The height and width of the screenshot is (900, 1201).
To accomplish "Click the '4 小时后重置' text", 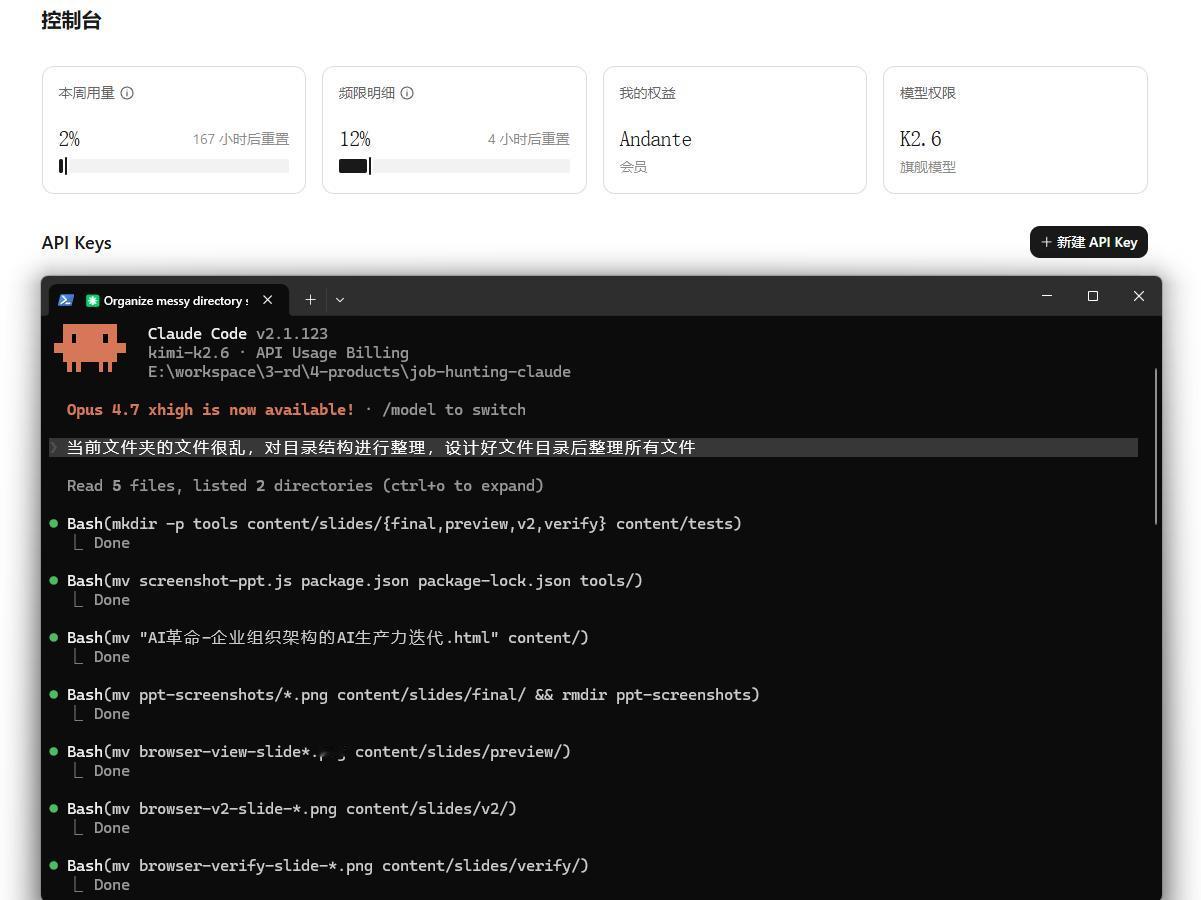I will tap(529, 139).
